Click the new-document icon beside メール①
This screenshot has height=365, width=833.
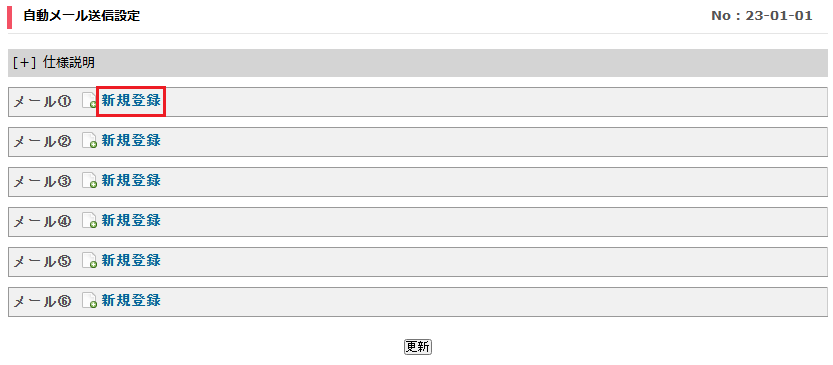90,101
